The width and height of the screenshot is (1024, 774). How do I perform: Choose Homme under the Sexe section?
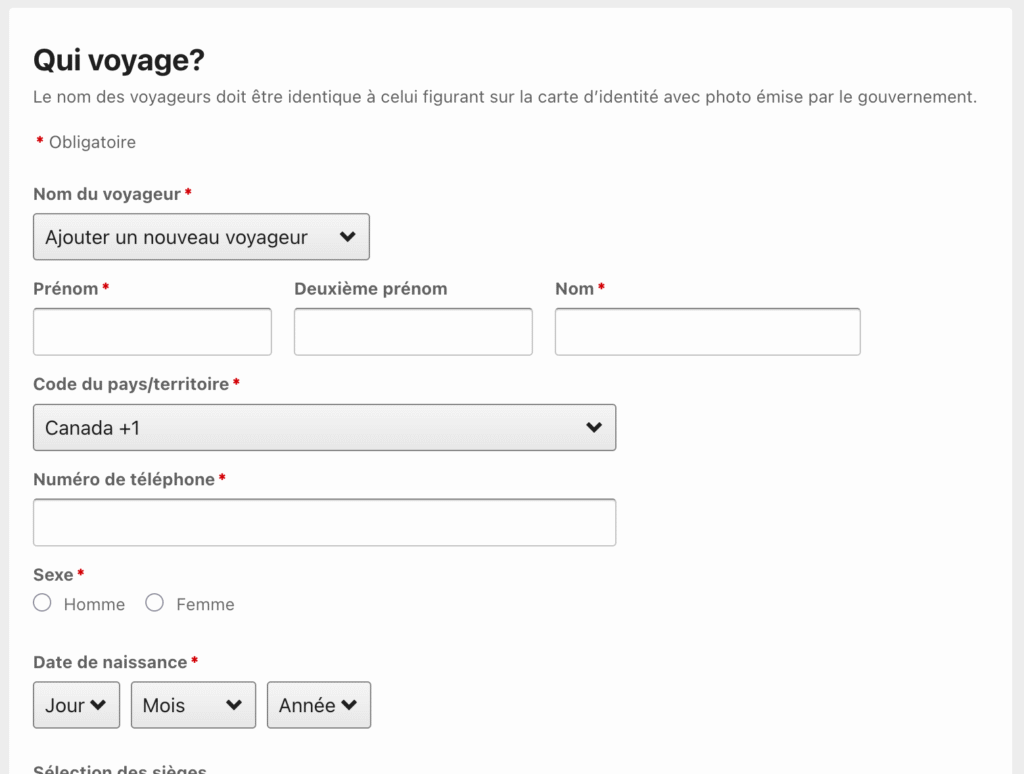tap(42, 602)
